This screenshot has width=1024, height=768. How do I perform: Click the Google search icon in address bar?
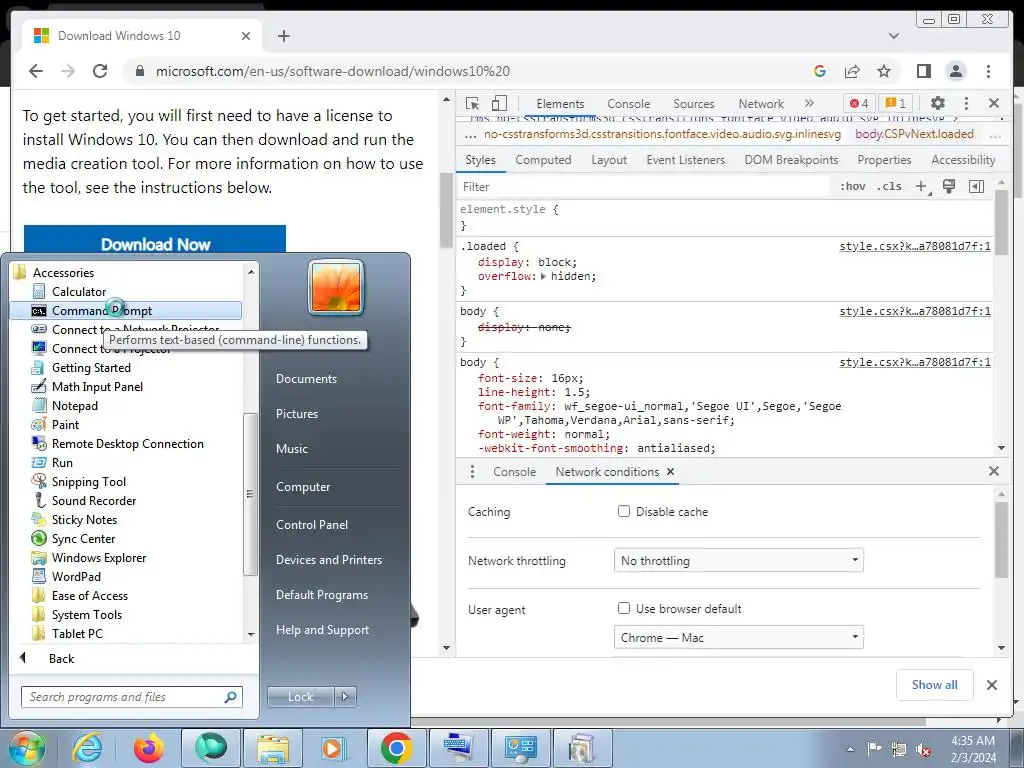[820, 71]
